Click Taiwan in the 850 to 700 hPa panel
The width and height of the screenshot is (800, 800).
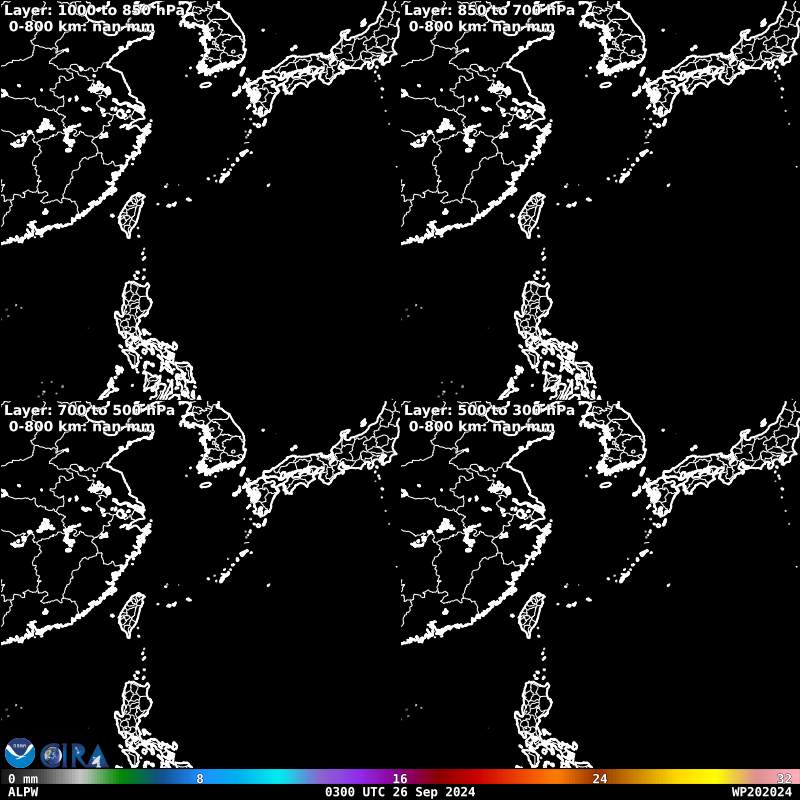click(532, 214)
